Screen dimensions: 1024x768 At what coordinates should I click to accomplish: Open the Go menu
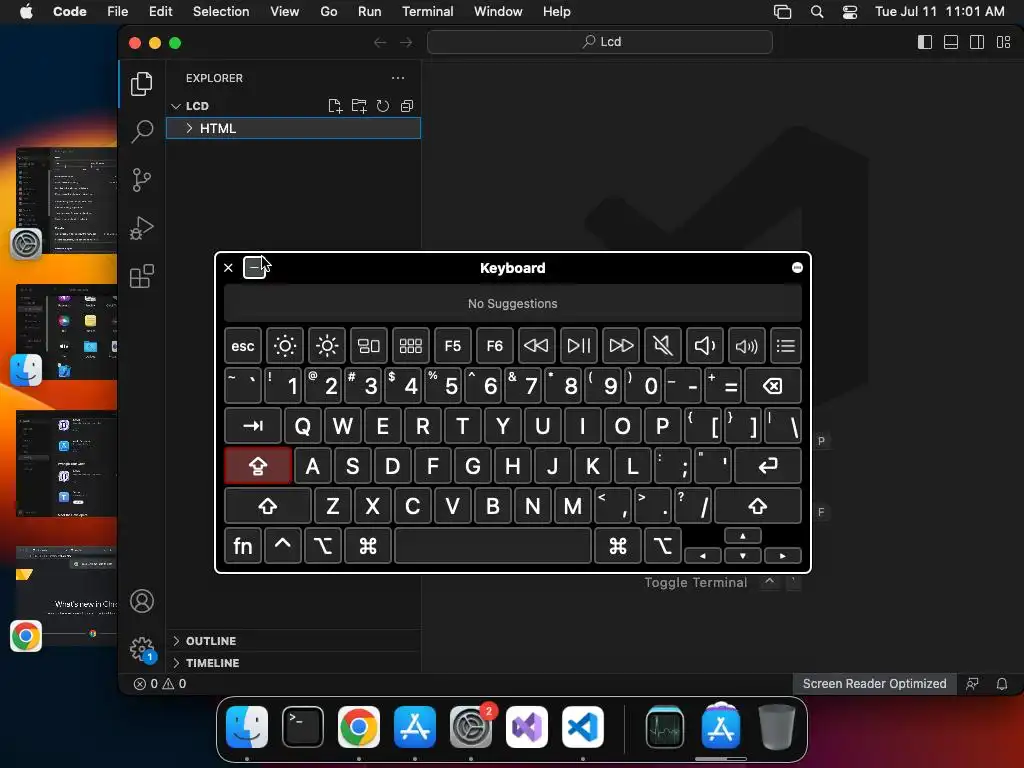coord(328,12)
